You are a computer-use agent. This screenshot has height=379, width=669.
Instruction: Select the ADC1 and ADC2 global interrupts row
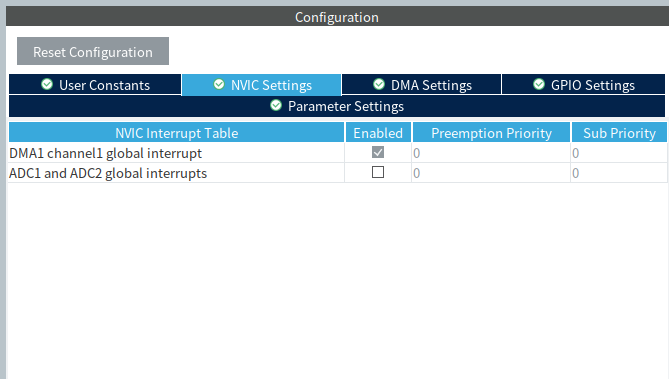pyautogui.click(x=337, y=173)
